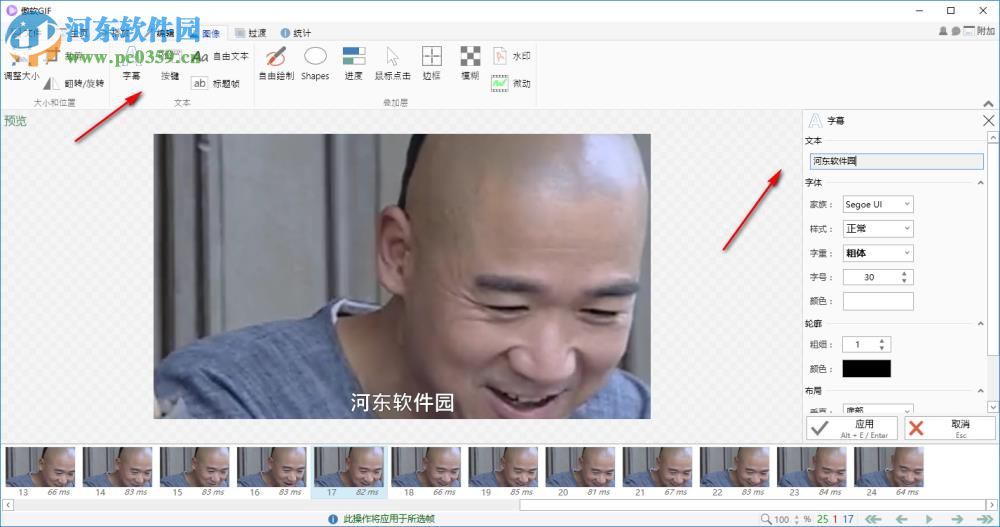Open the 边框 border tool
The height and width of the screenshot is (527, 1000).
[432, 64]
